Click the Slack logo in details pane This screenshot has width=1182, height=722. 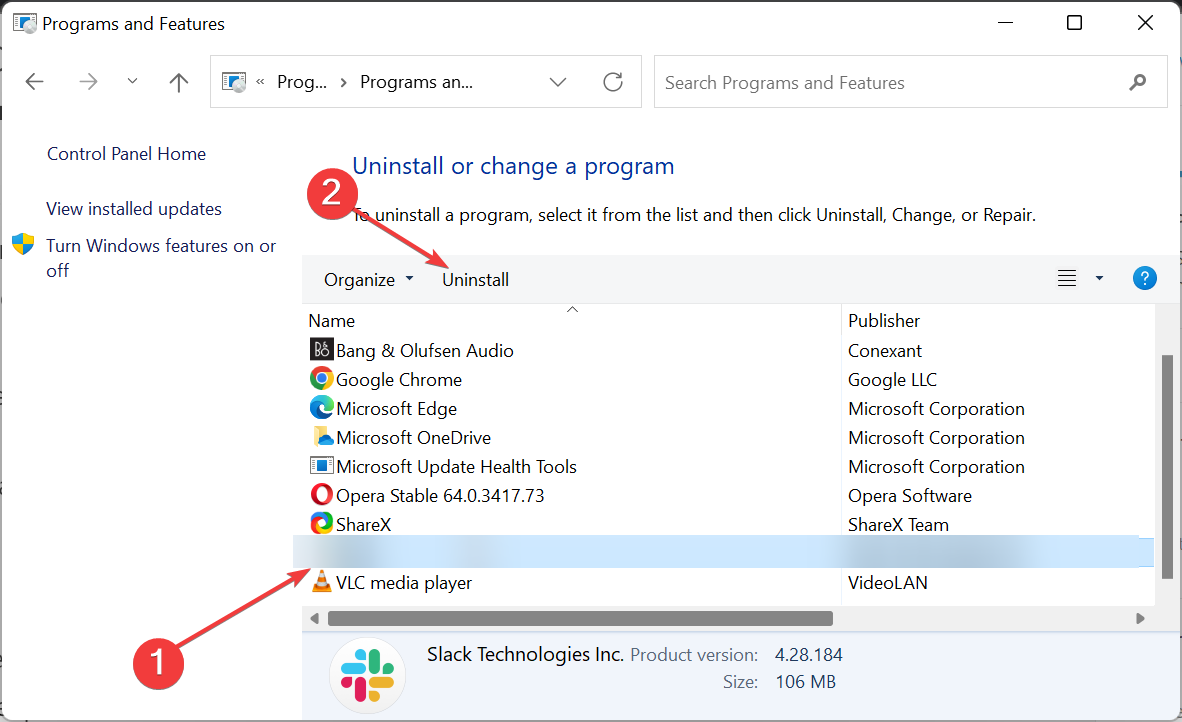[x=367, y=675]
